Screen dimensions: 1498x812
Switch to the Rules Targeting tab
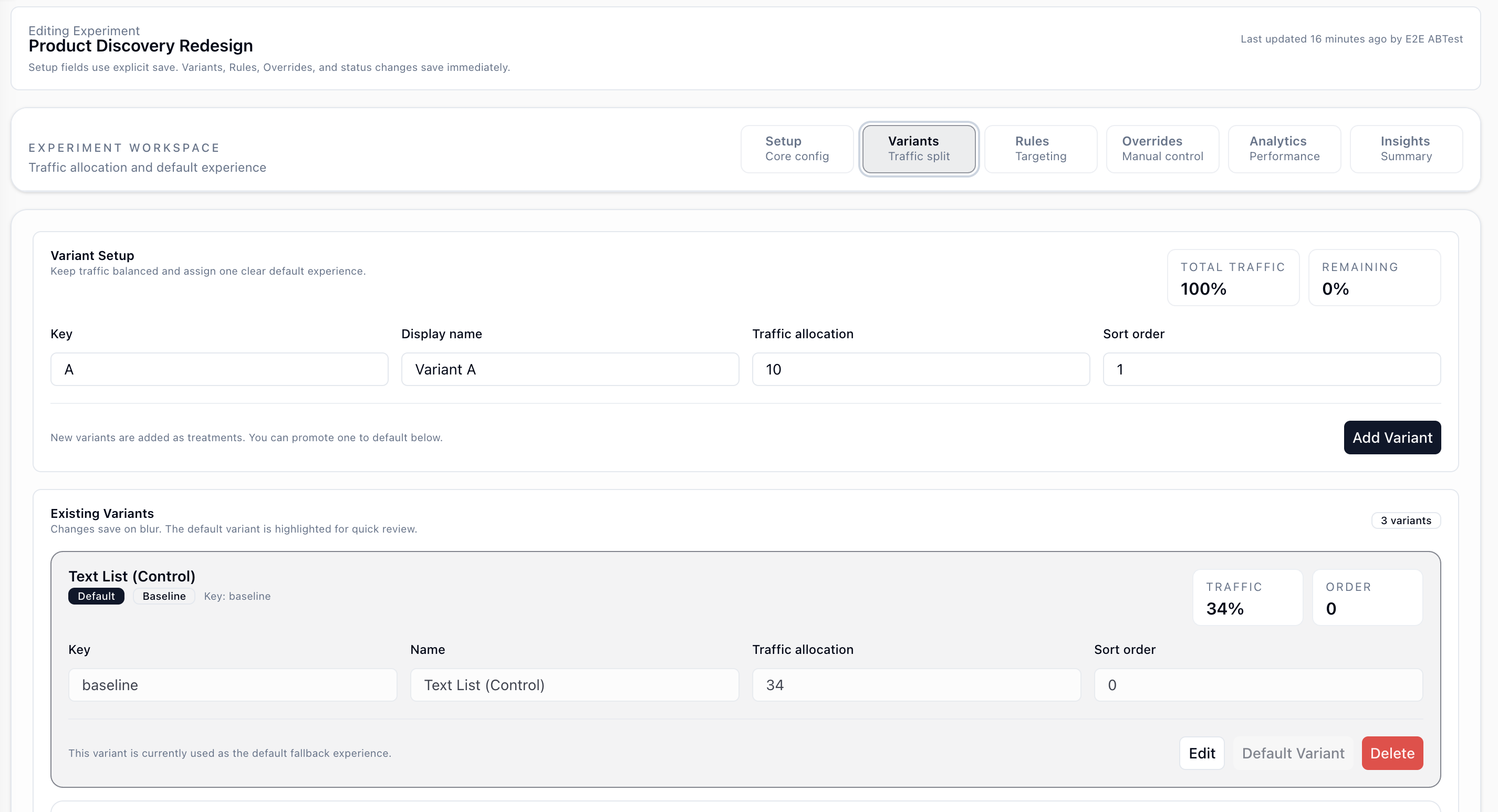tap(1041, 149)
